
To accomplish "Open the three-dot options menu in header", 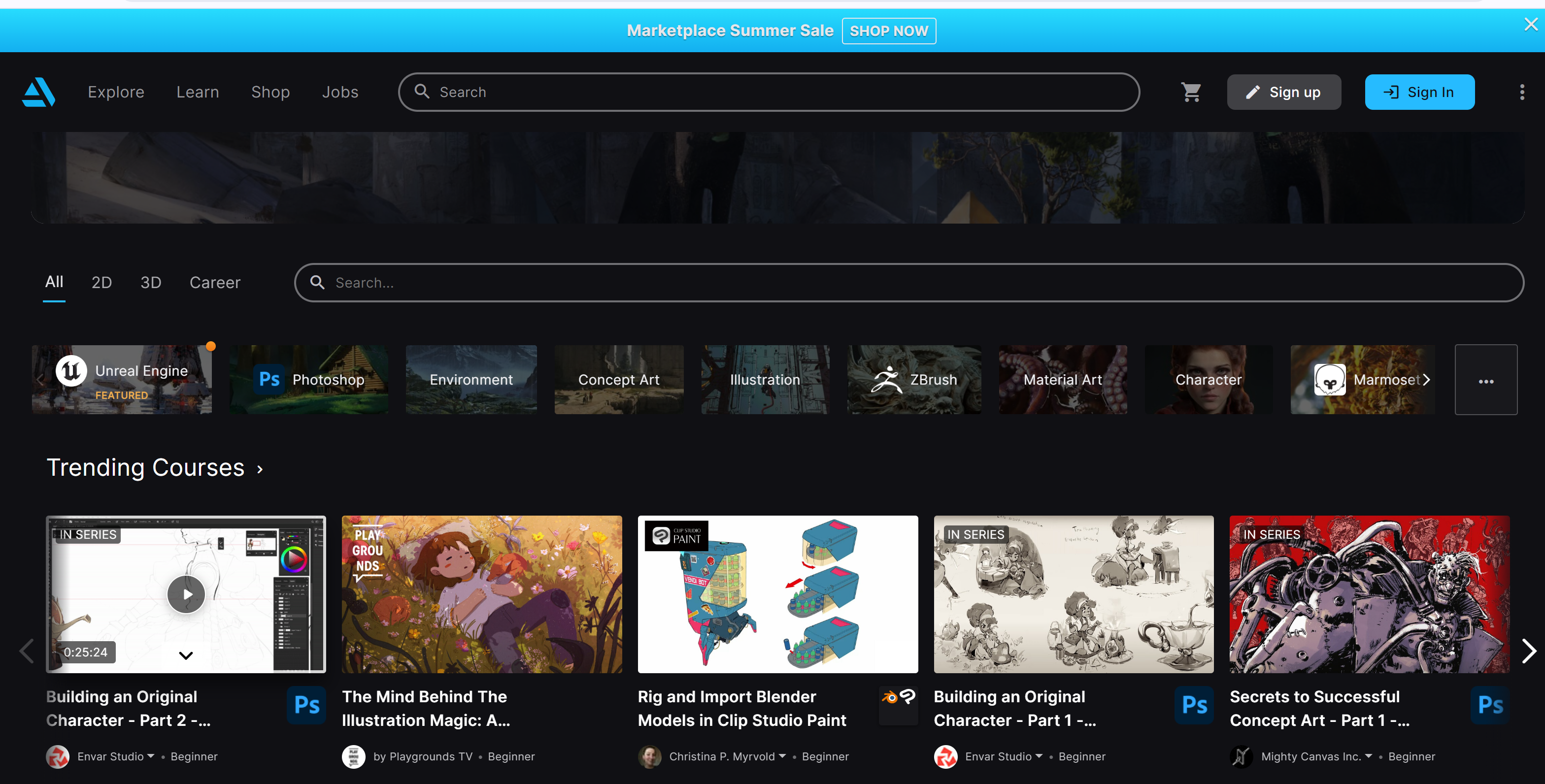I will [x=1522, y=92].
